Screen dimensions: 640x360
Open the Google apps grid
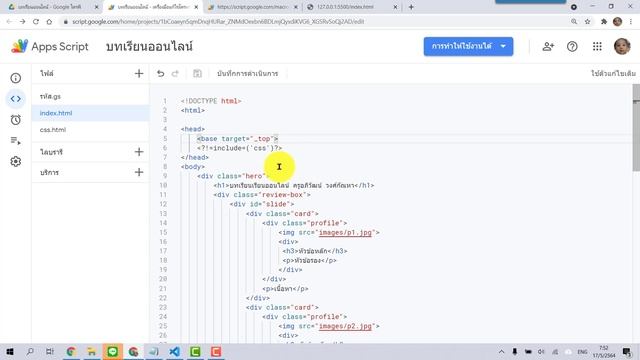[597, 47]
